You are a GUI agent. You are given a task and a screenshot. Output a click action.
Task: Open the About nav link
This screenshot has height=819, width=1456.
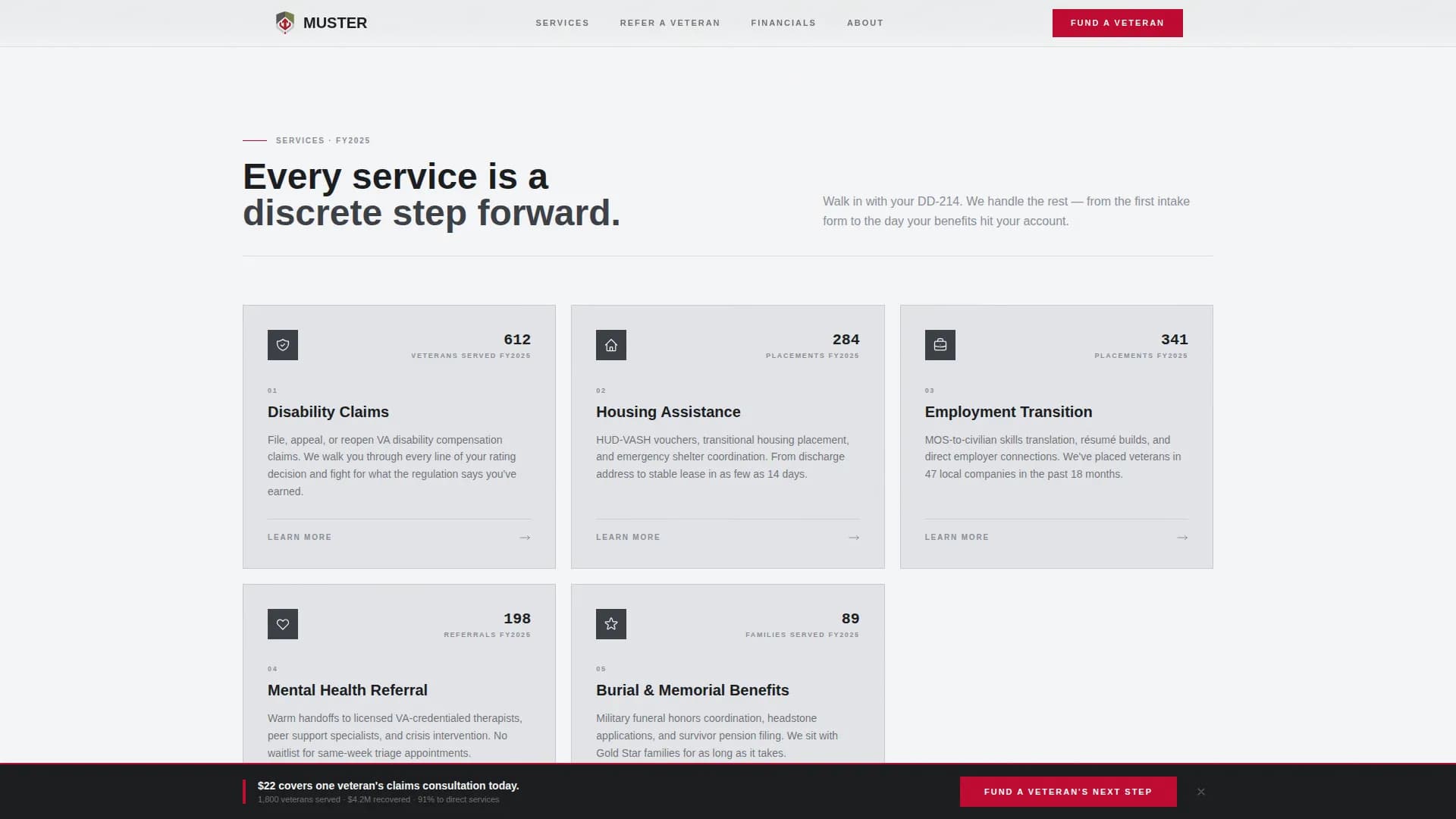(x=865, y=23)
